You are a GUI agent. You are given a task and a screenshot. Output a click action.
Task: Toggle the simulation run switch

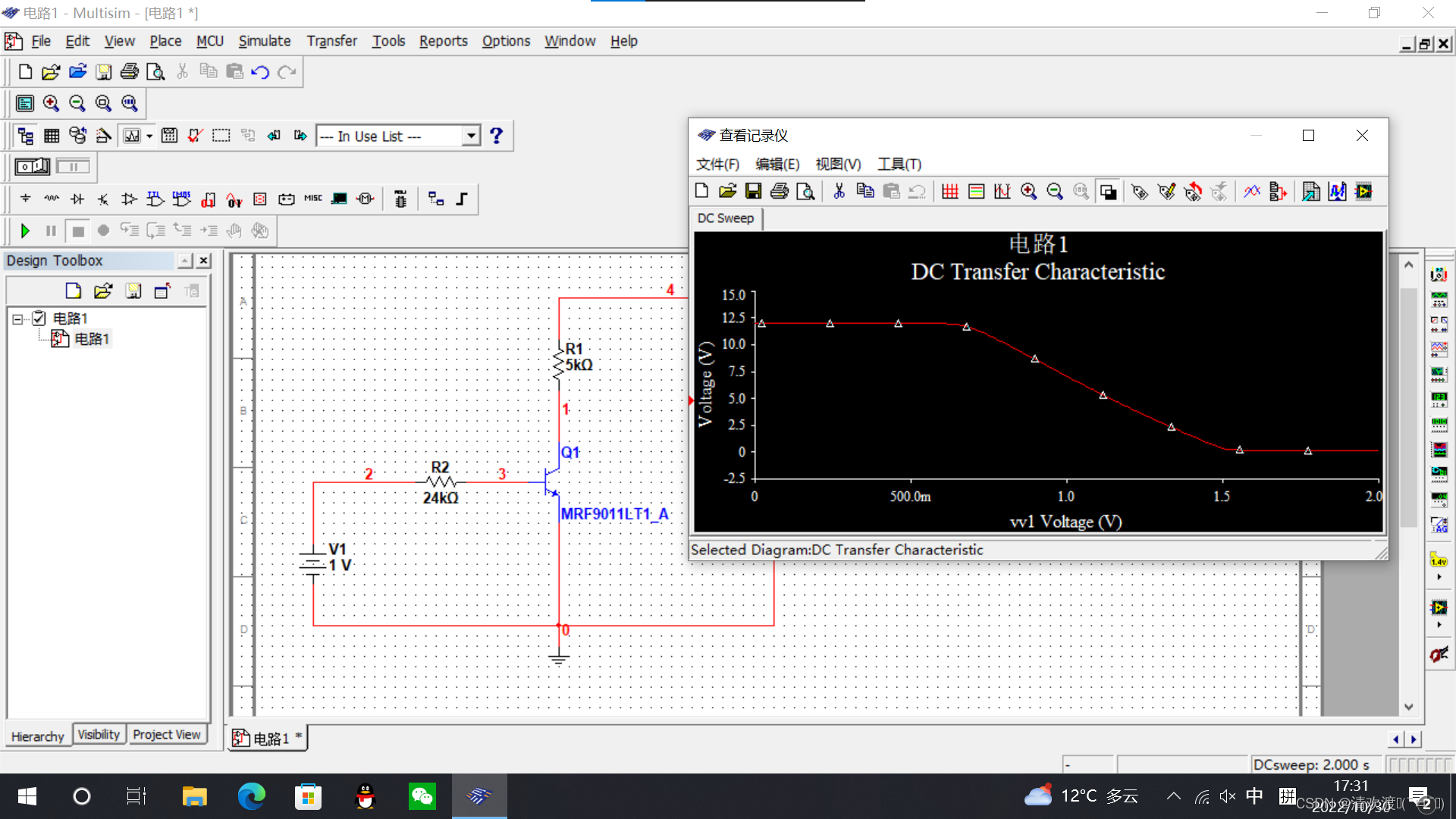[x=33, y=166]
